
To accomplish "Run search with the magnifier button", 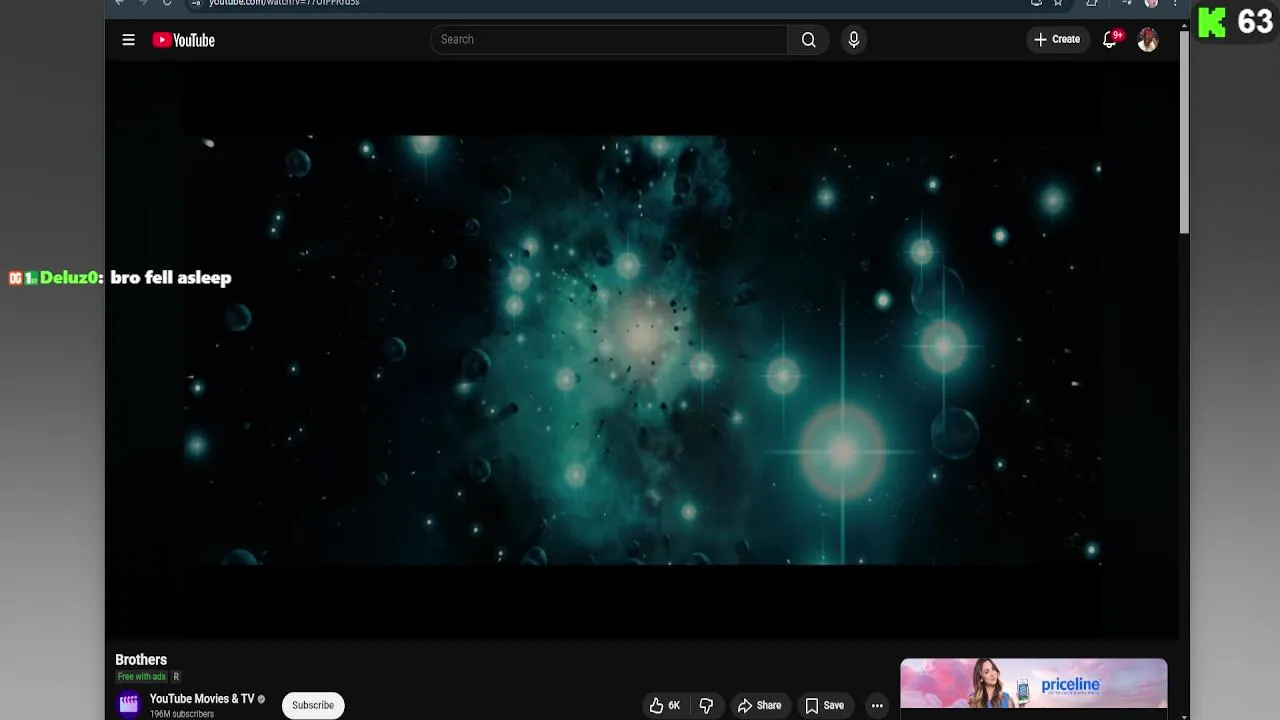I will click(808, 40).
